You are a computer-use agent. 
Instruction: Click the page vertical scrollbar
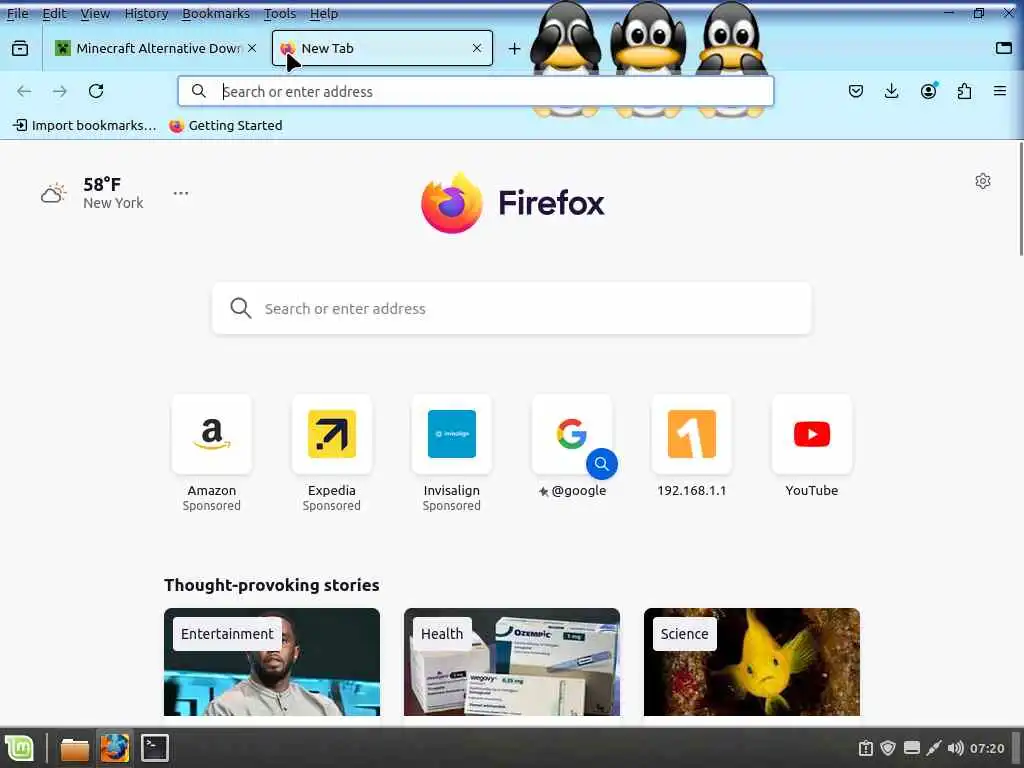[1021, 199]
